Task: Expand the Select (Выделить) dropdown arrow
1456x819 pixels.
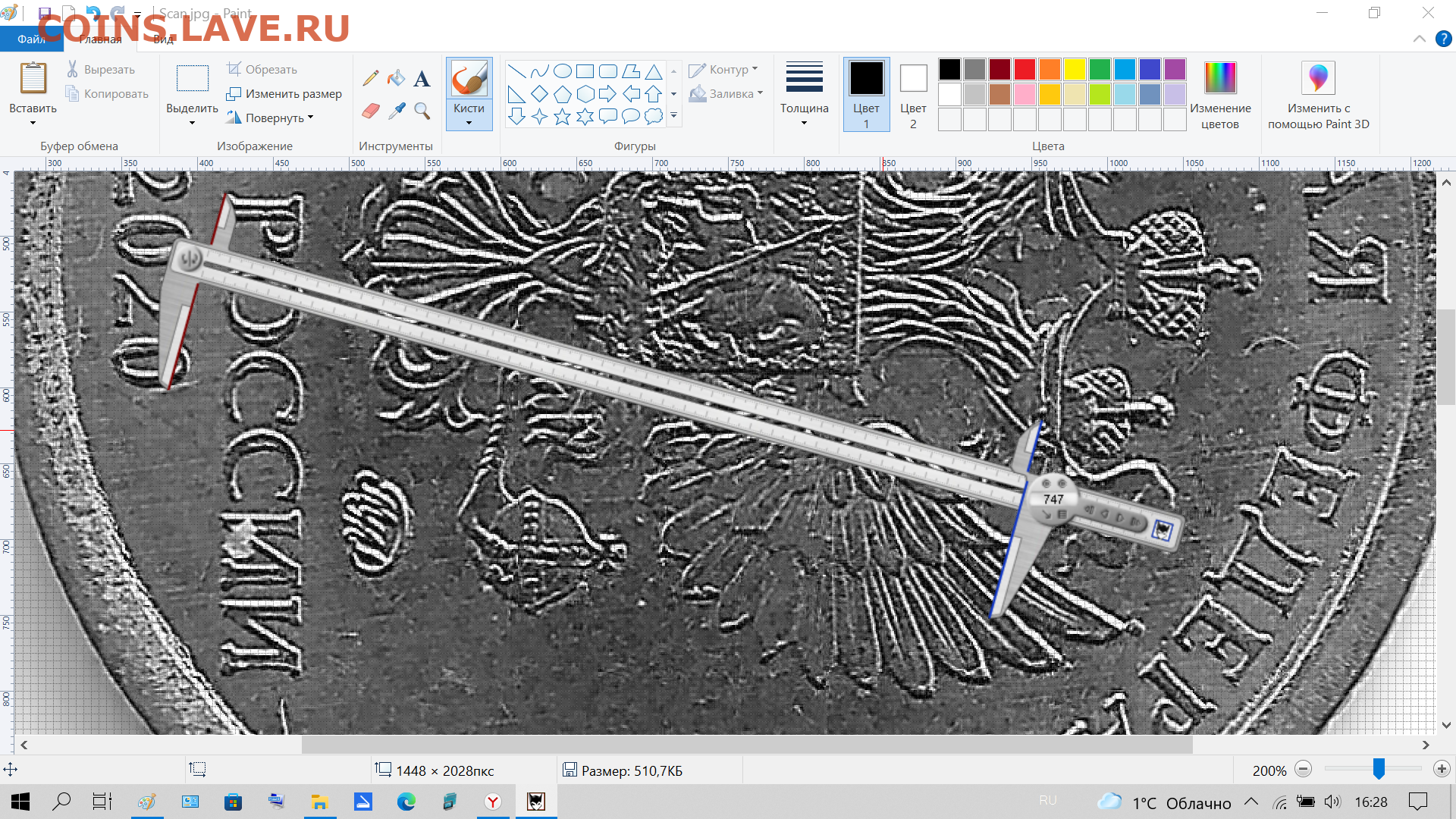Action: 192,123
